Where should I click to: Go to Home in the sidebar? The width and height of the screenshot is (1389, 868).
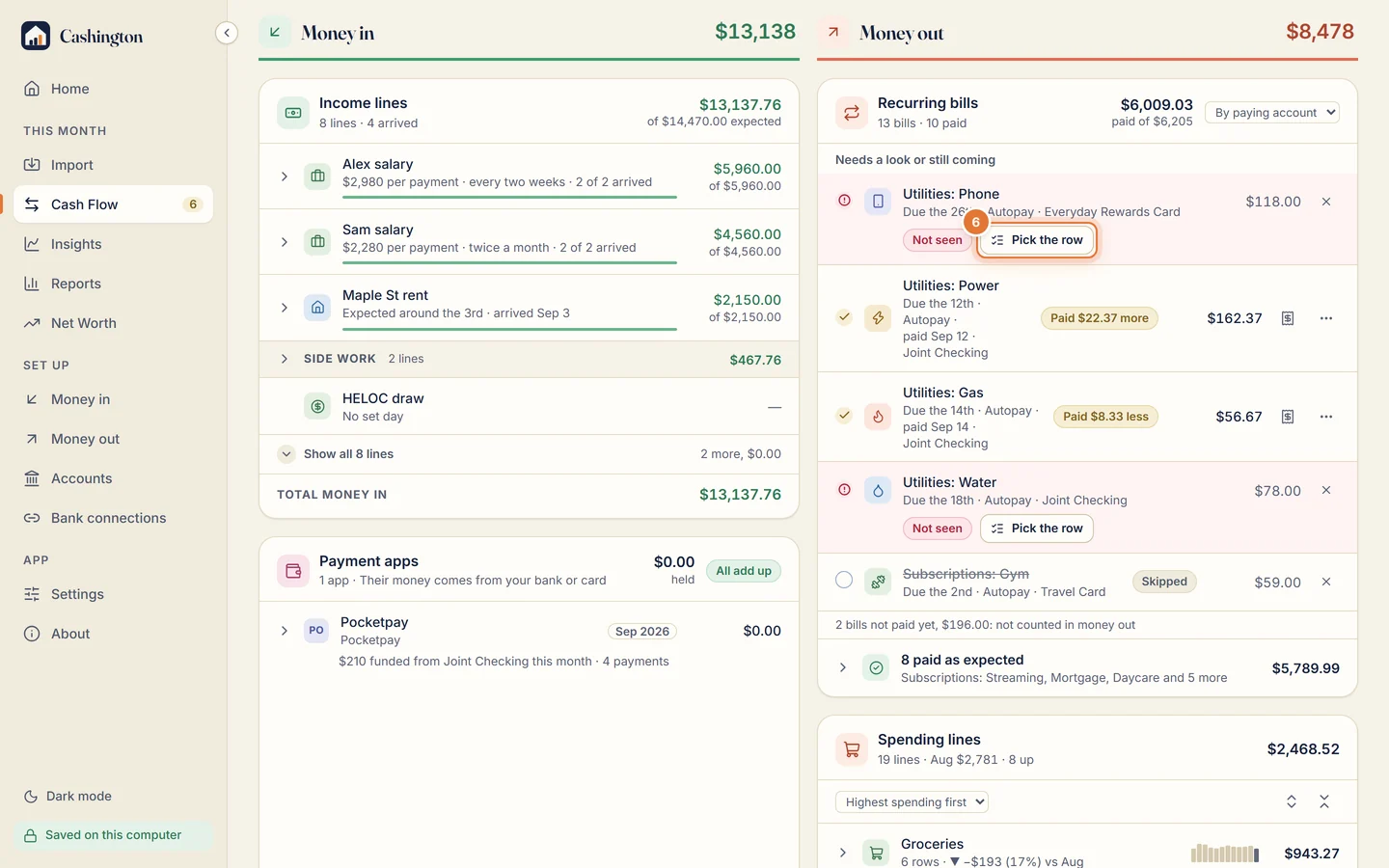(114, 89)
